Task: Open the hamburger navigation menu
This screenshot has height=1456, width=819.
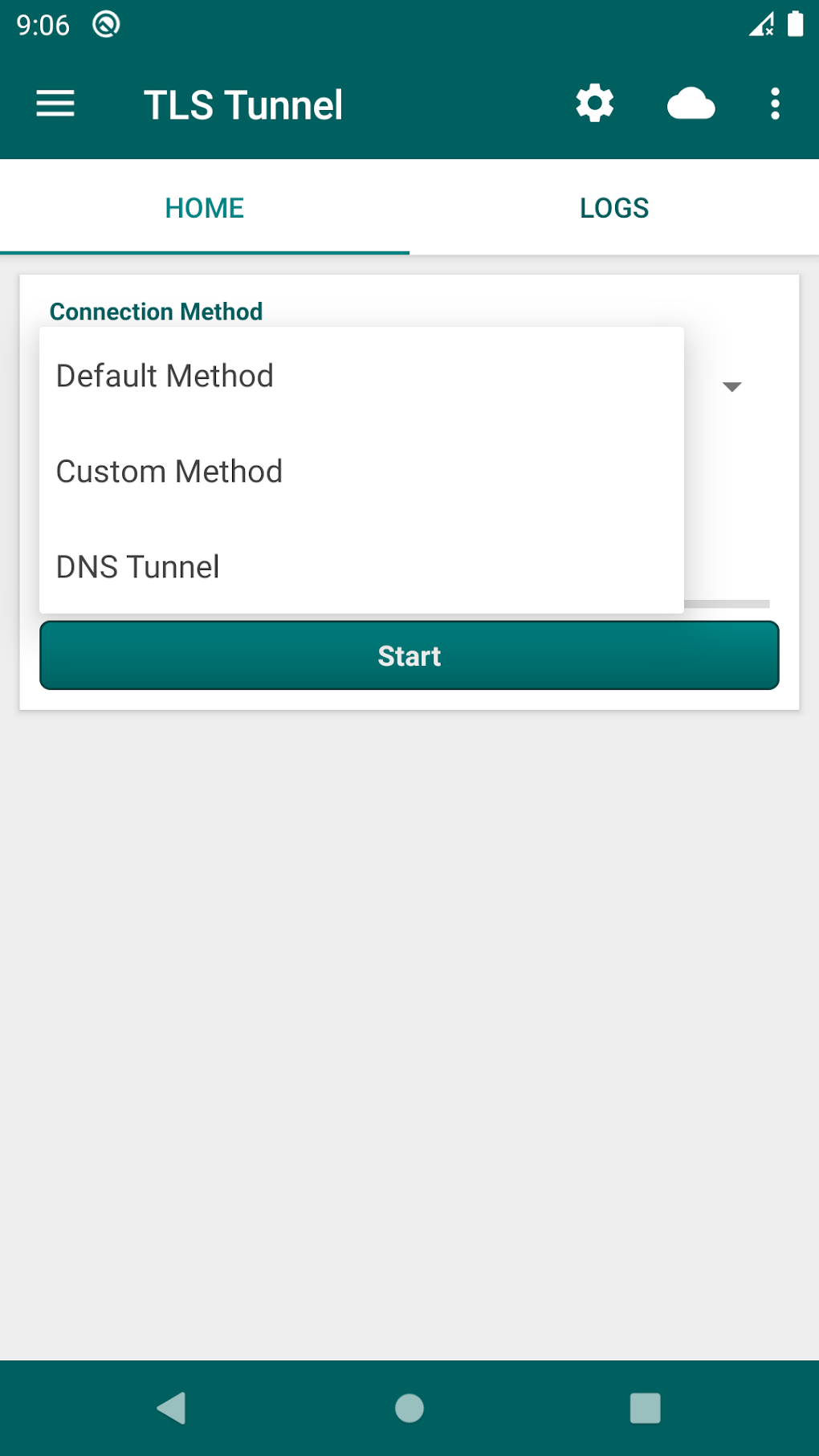Action: pyautogui.click(x=55, y=104)
